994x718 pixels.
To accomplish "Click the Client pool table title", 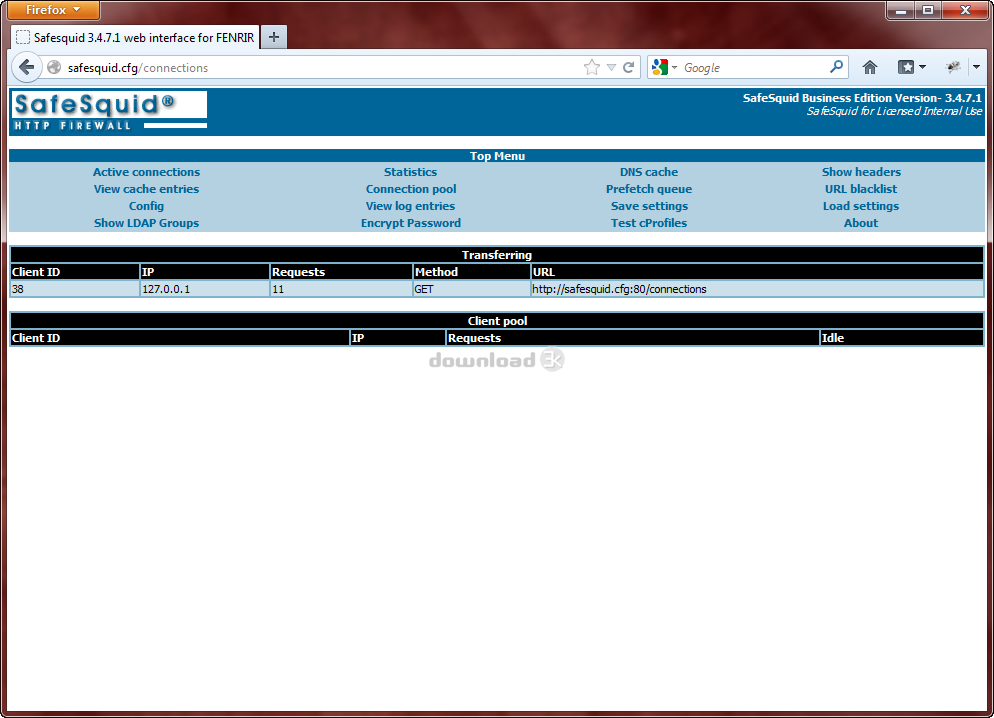I will coord(497,321).
